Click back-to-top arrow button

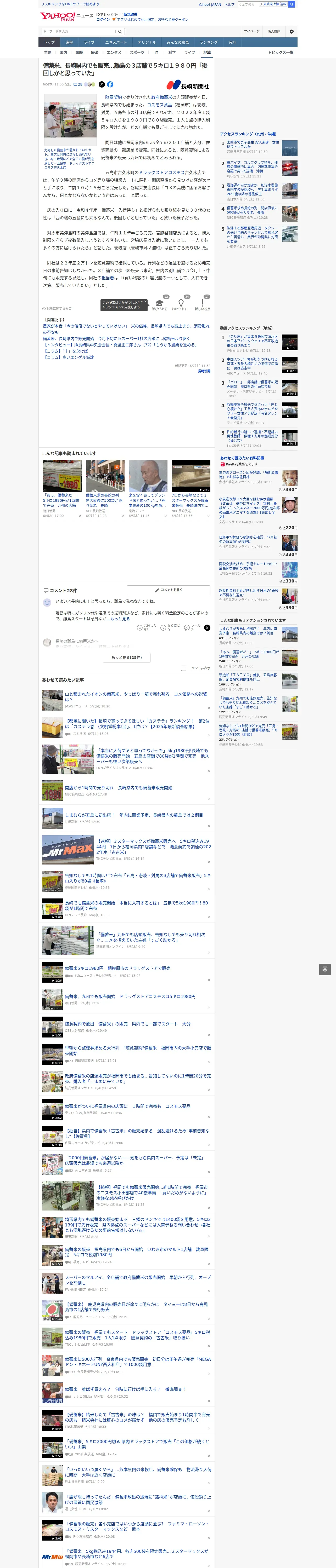[x=325, y=969]
